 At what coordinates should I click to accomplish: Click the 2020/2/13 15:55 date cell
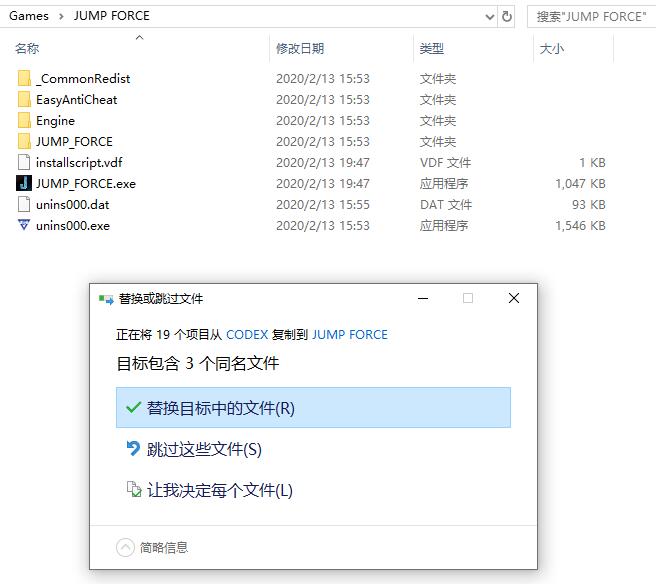click(x=323, y=205)
